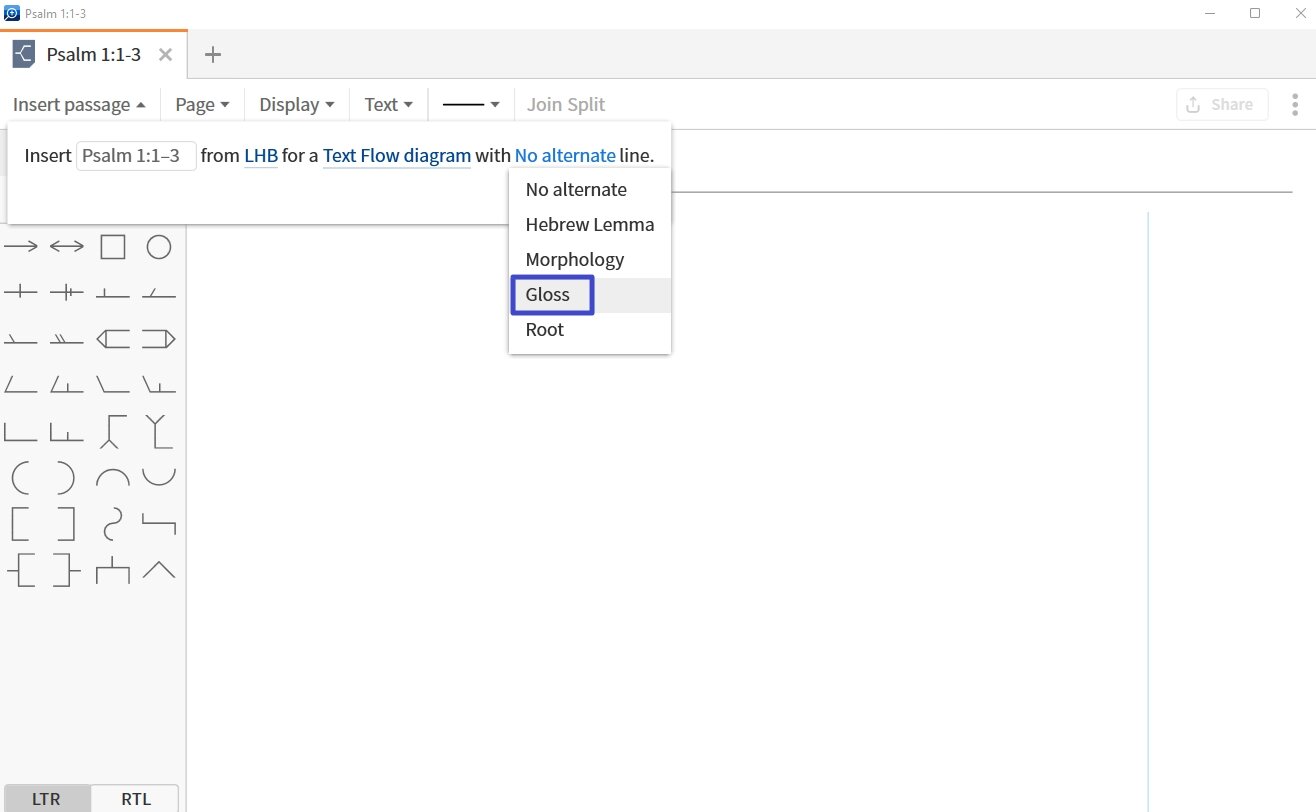The image size is (1316, 812).
Task: Switch to LTR text direction
Action: click(x=46, y=799)
